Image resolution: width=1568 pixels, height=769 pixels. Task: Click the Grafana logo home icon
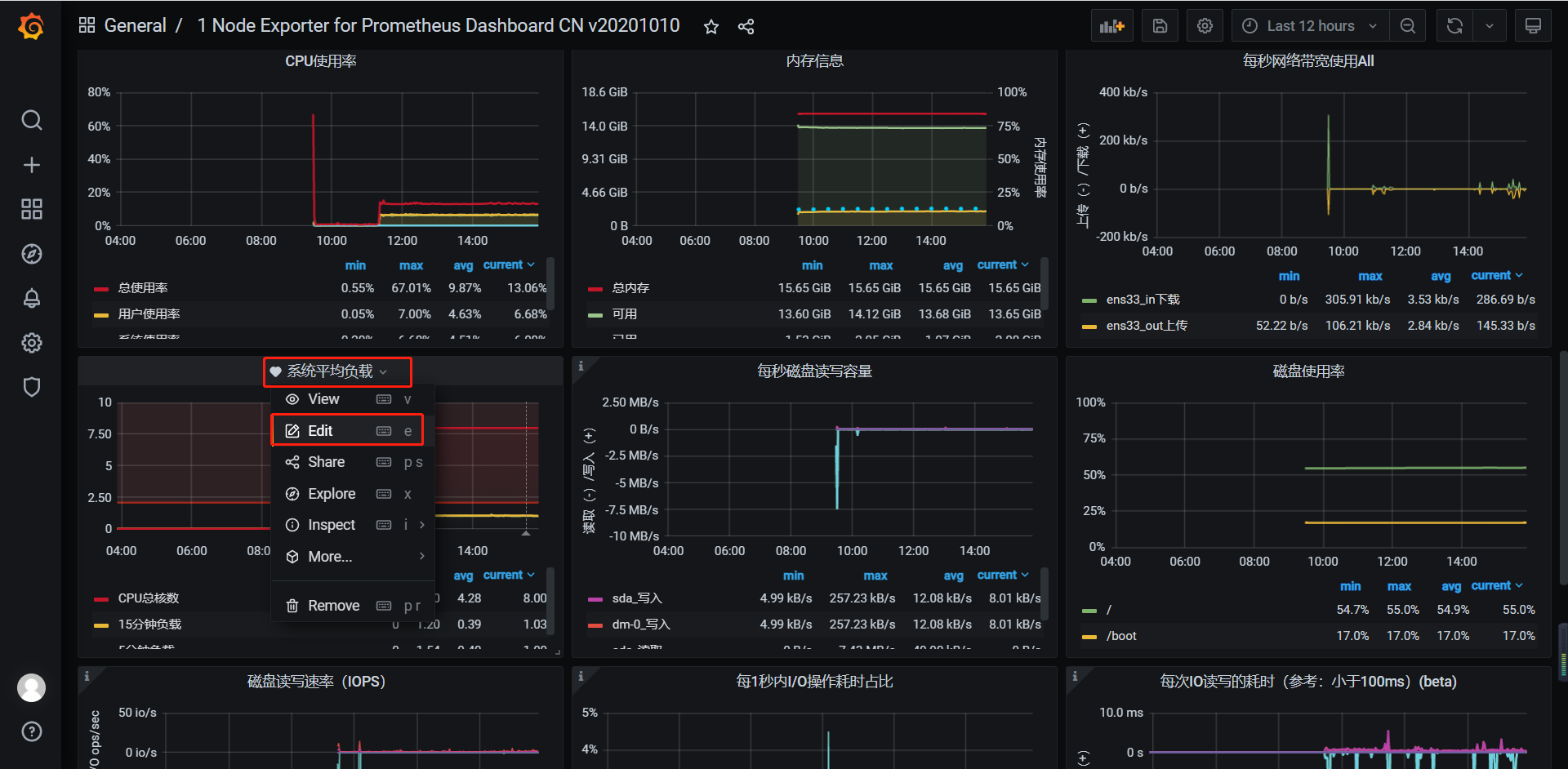point(31,26)
